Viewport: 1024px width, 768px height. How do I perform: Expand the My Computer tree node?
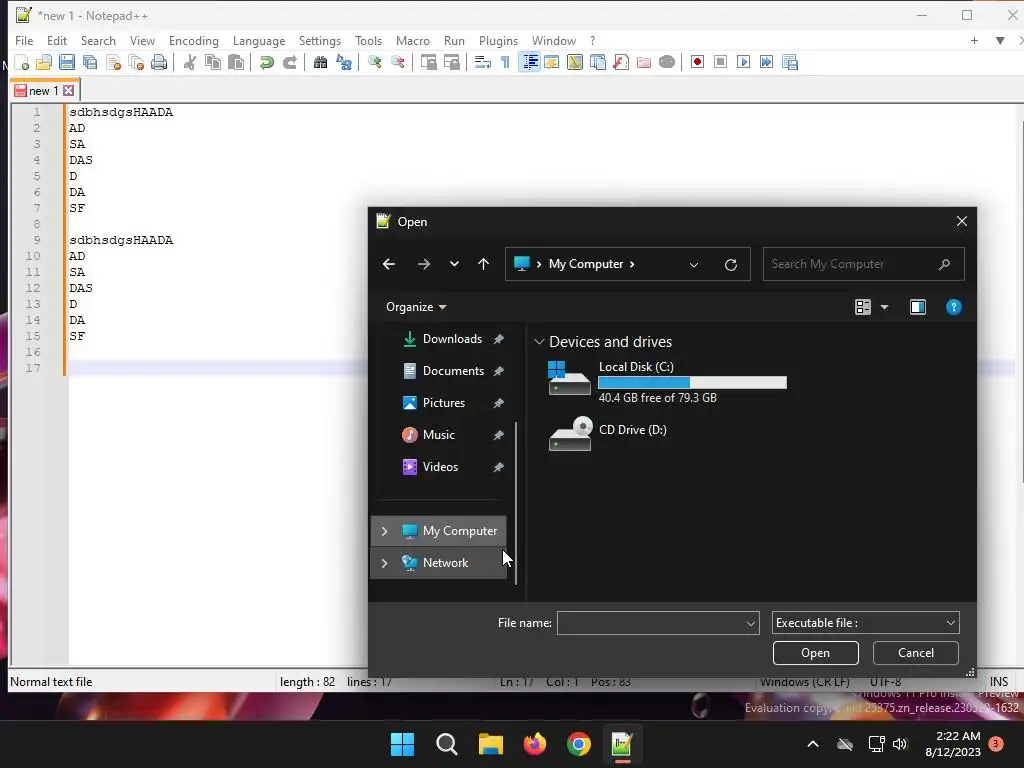[x=385, y=532]
